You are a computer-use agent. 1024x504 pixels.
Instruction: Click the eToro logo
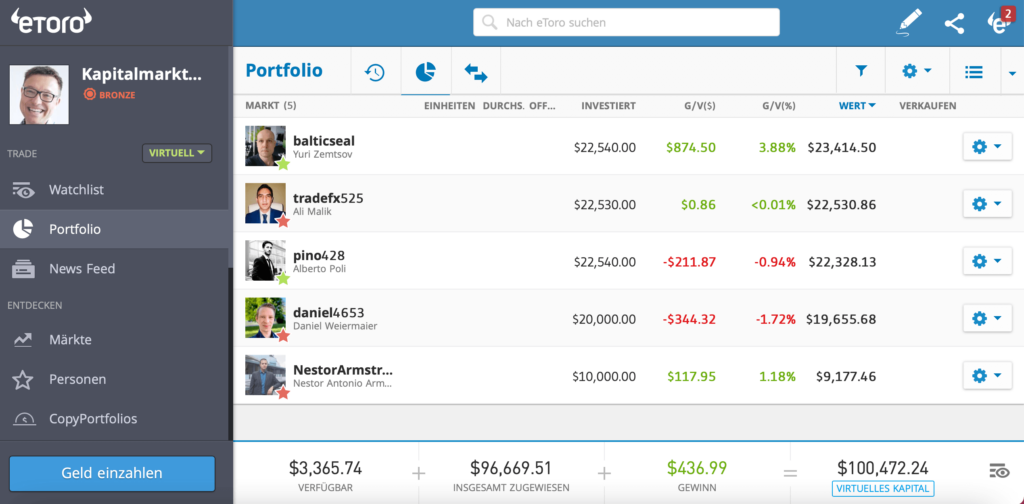(52, 22)
